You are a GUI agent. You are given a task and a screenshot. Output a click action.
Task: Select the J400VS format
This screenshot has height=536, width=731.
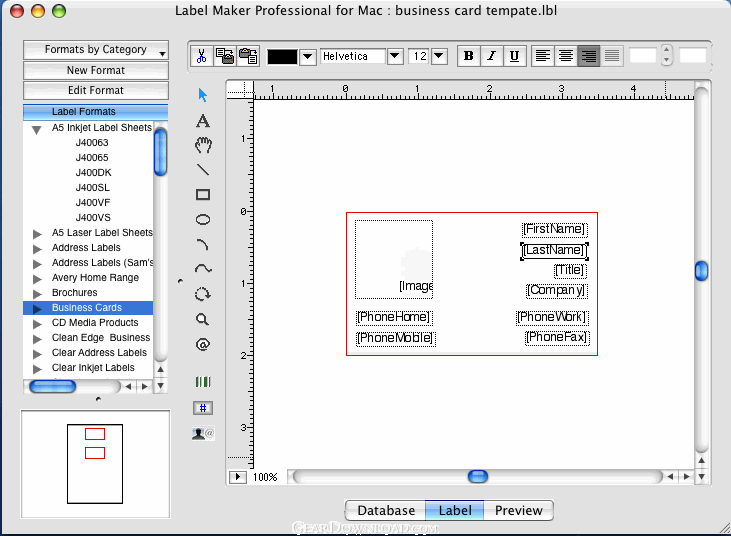pyautogui.click(x=93, y=218)
